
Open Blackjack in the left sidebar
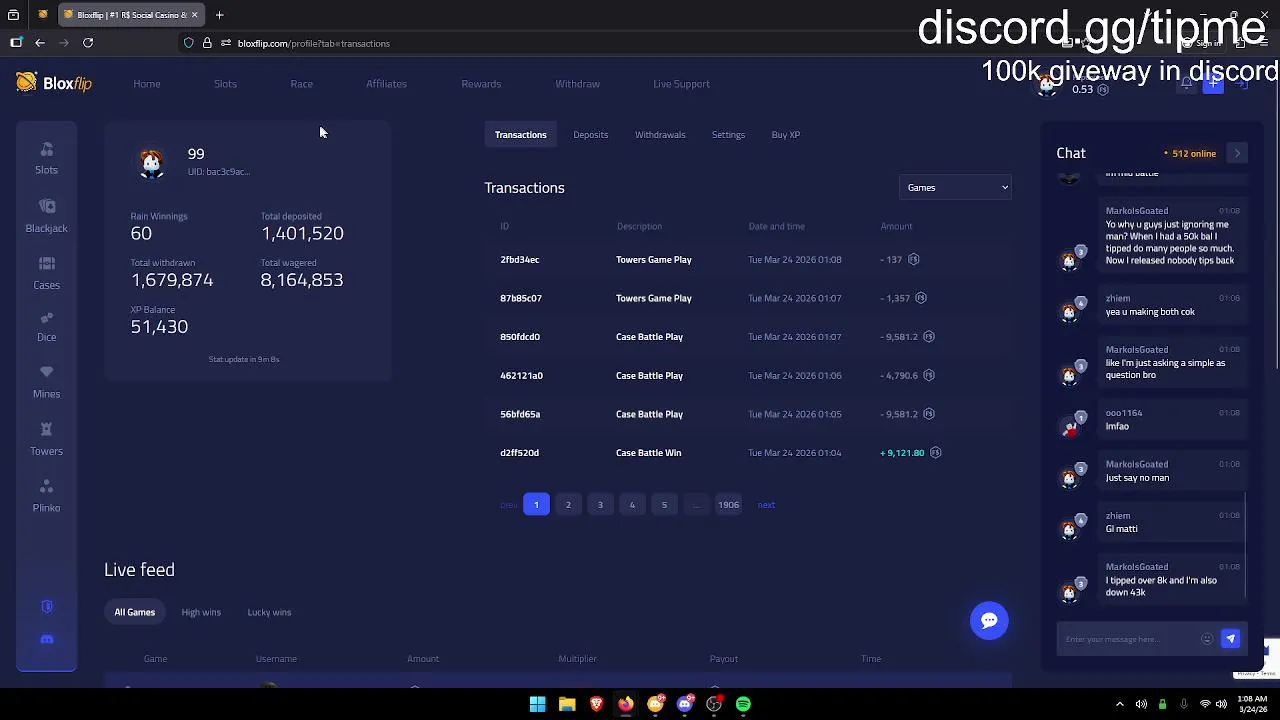(x=46, y=215)
